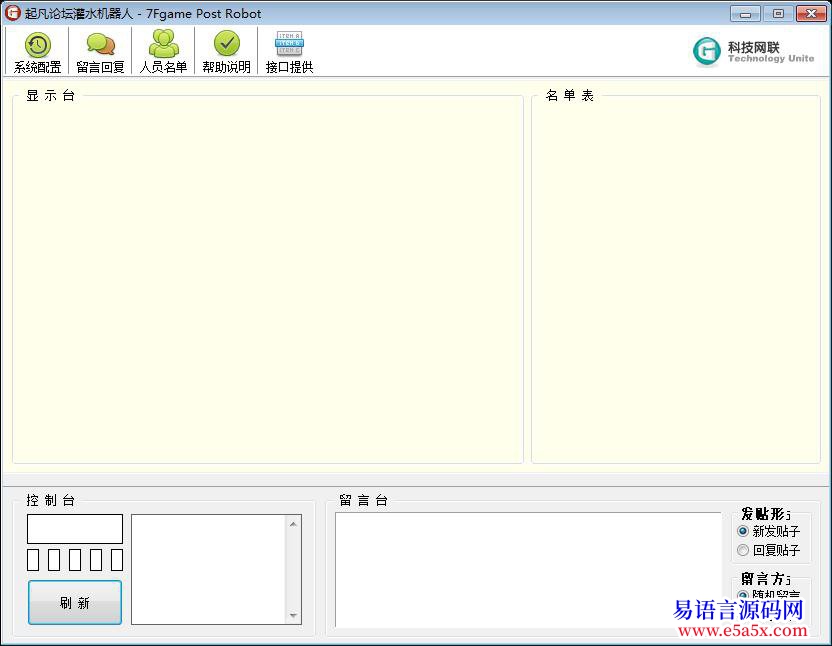The width and height of the screenshot is (832, 646).
Task: Select the 随机留言 radio option
Action: 743,595
